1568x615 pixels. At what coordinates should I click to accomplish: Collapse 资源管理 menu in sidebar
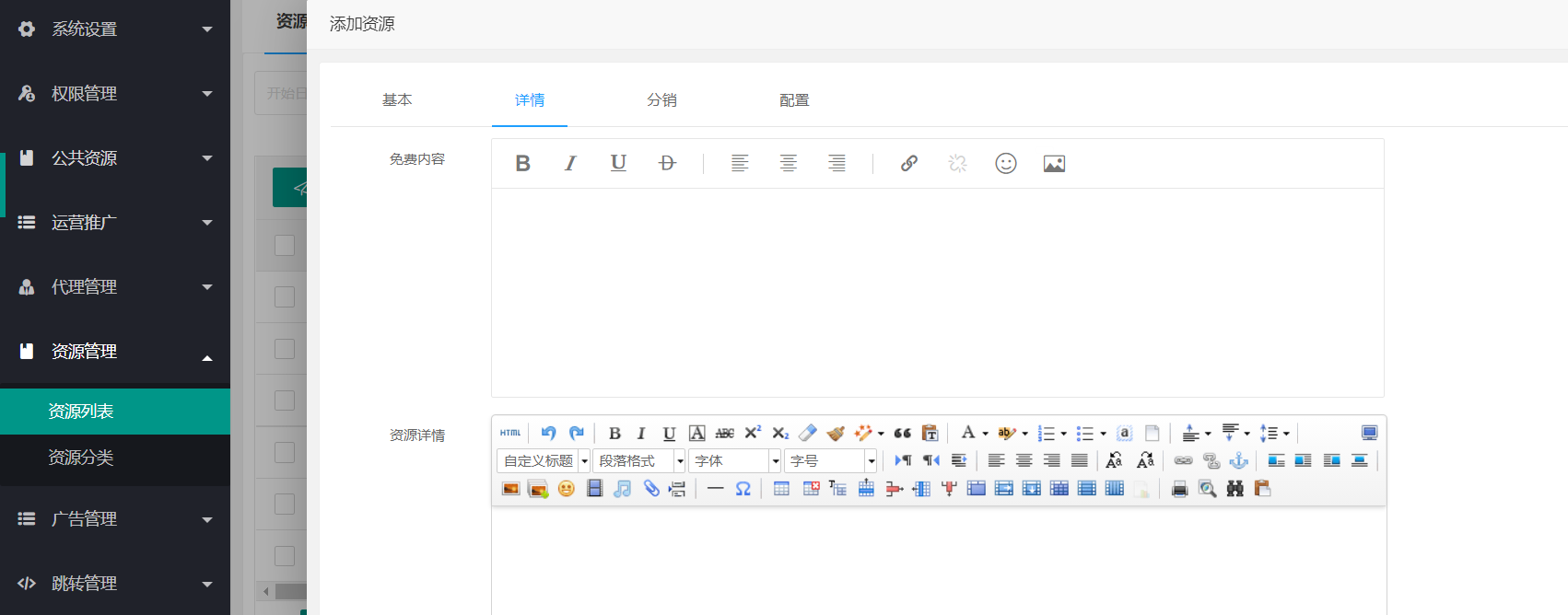pyautogui.click(x=115, y=351)
